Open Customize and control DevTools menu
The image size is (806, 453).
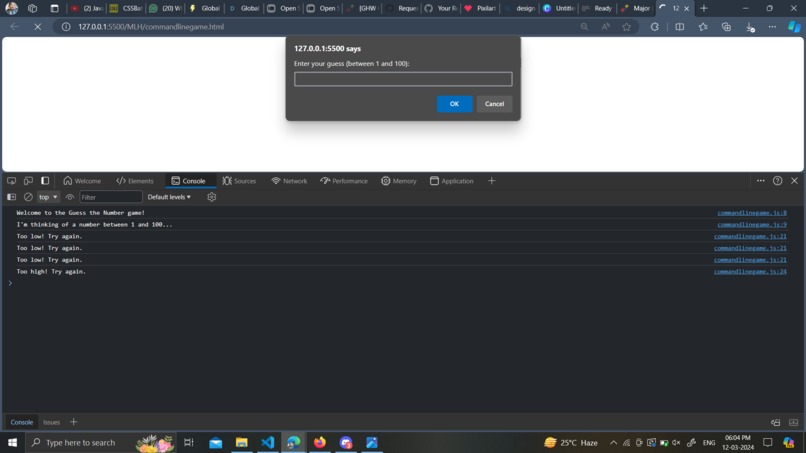click(760, 181)
